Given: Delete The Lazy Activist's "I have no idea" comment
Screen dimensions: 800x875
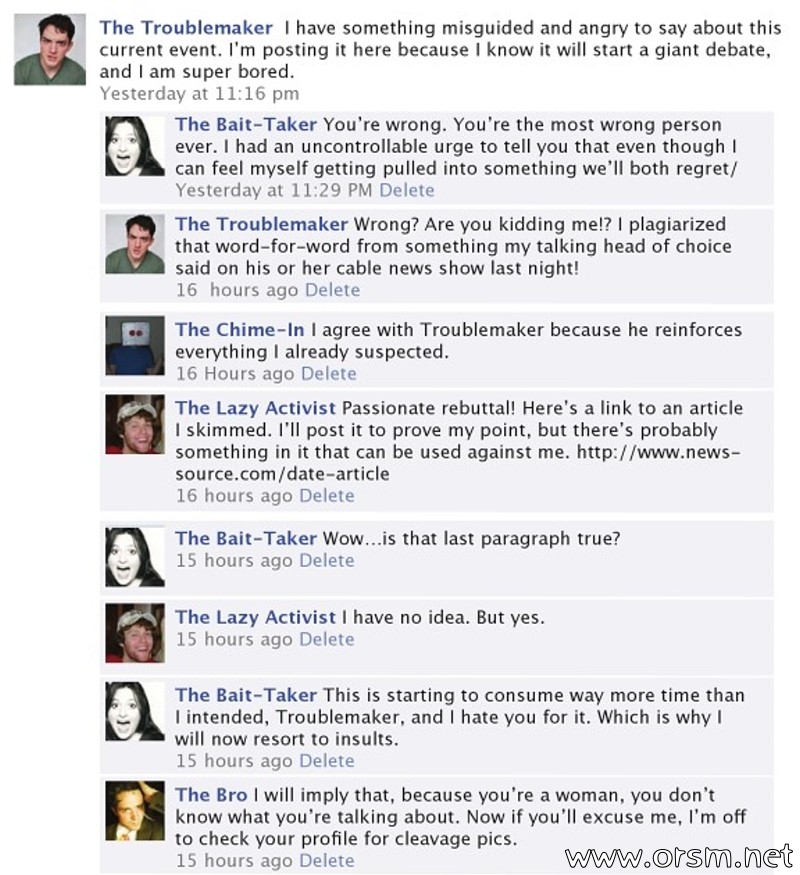Looking at the screenshot, I should click(x=327, y=639).
